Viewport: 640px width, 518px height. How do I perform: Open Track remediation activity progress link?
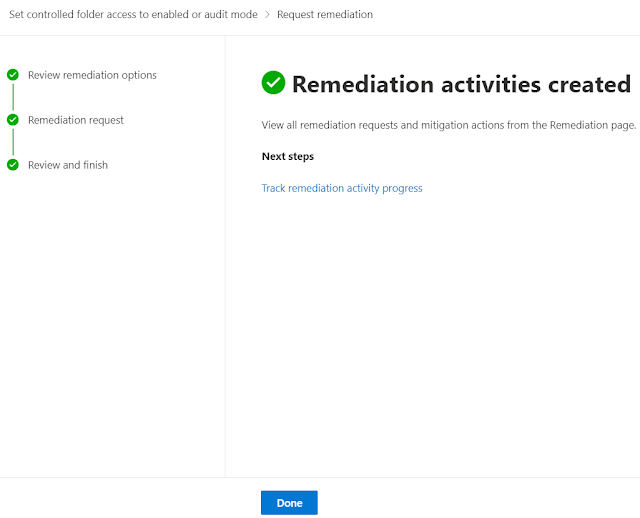click(342, 188)
